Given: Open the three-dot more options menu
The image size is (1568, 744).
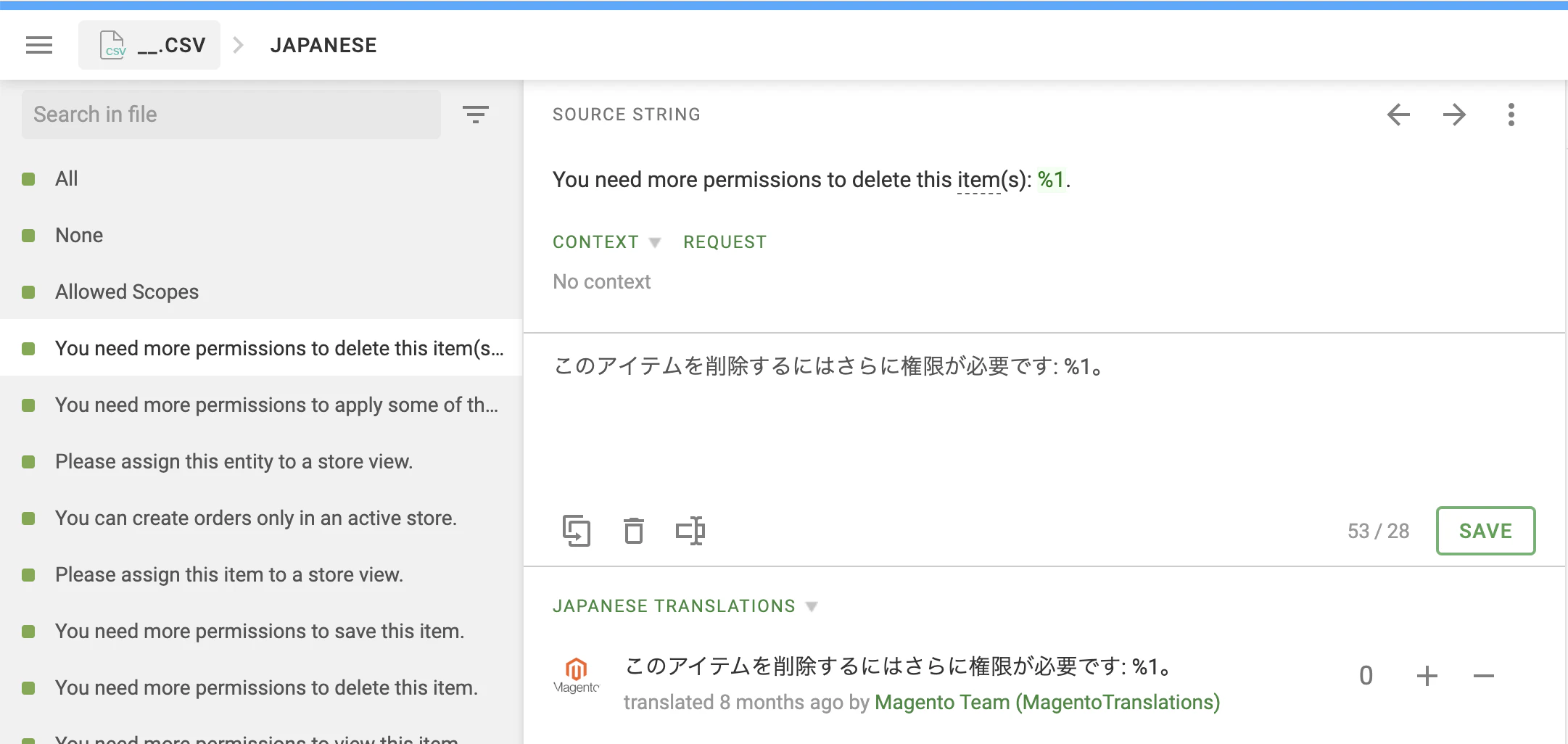Looking at the screenshot, I should (1511, 115).
